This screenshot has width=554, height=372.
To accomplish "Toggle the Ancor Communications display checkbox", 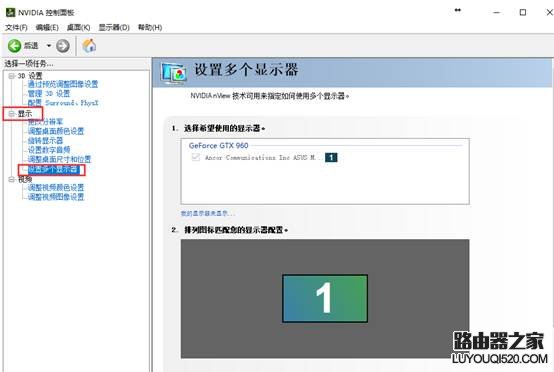I will pos(196,157).
